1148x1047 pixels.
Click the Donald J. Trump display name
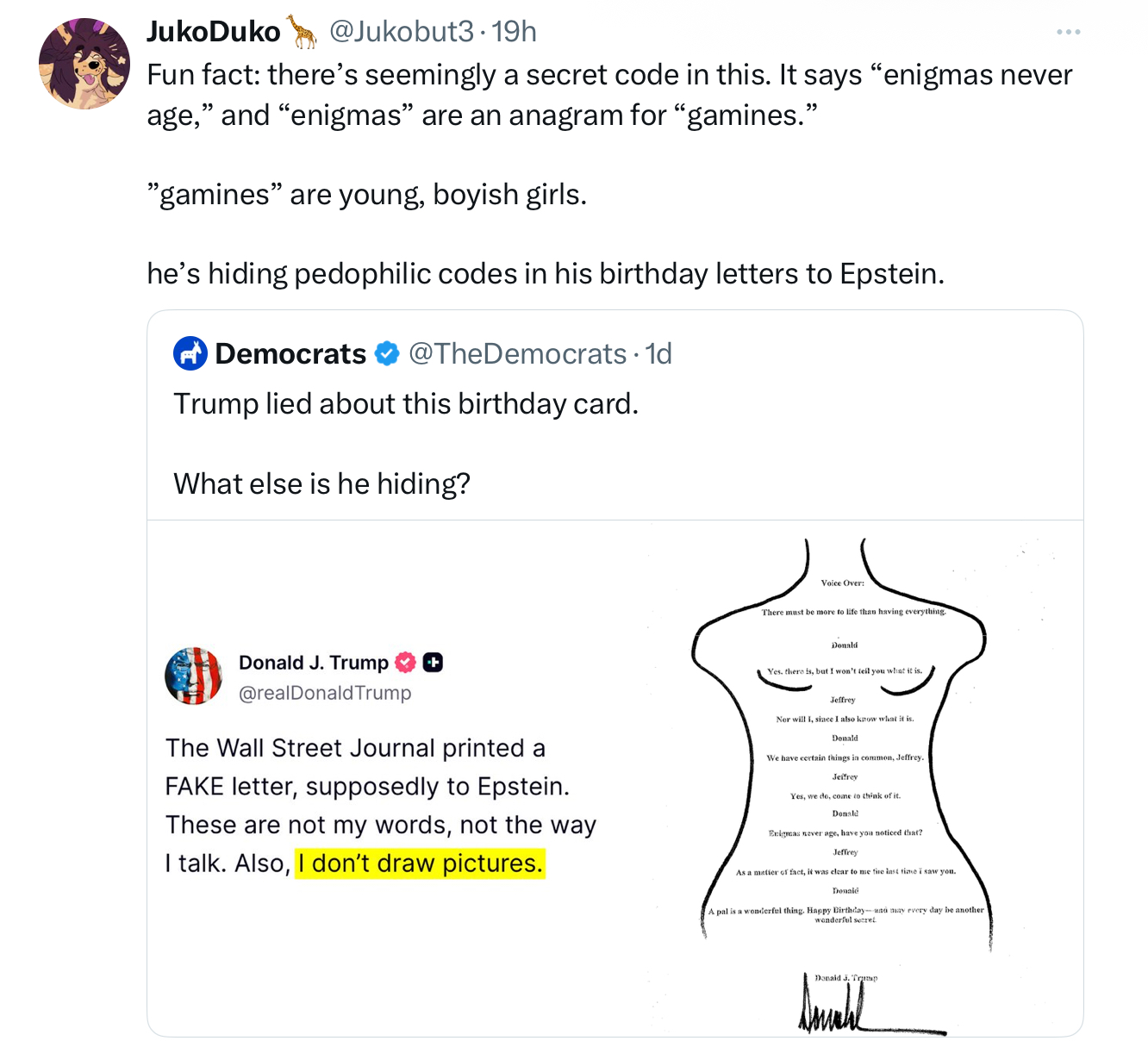click(x=313, y=662)
